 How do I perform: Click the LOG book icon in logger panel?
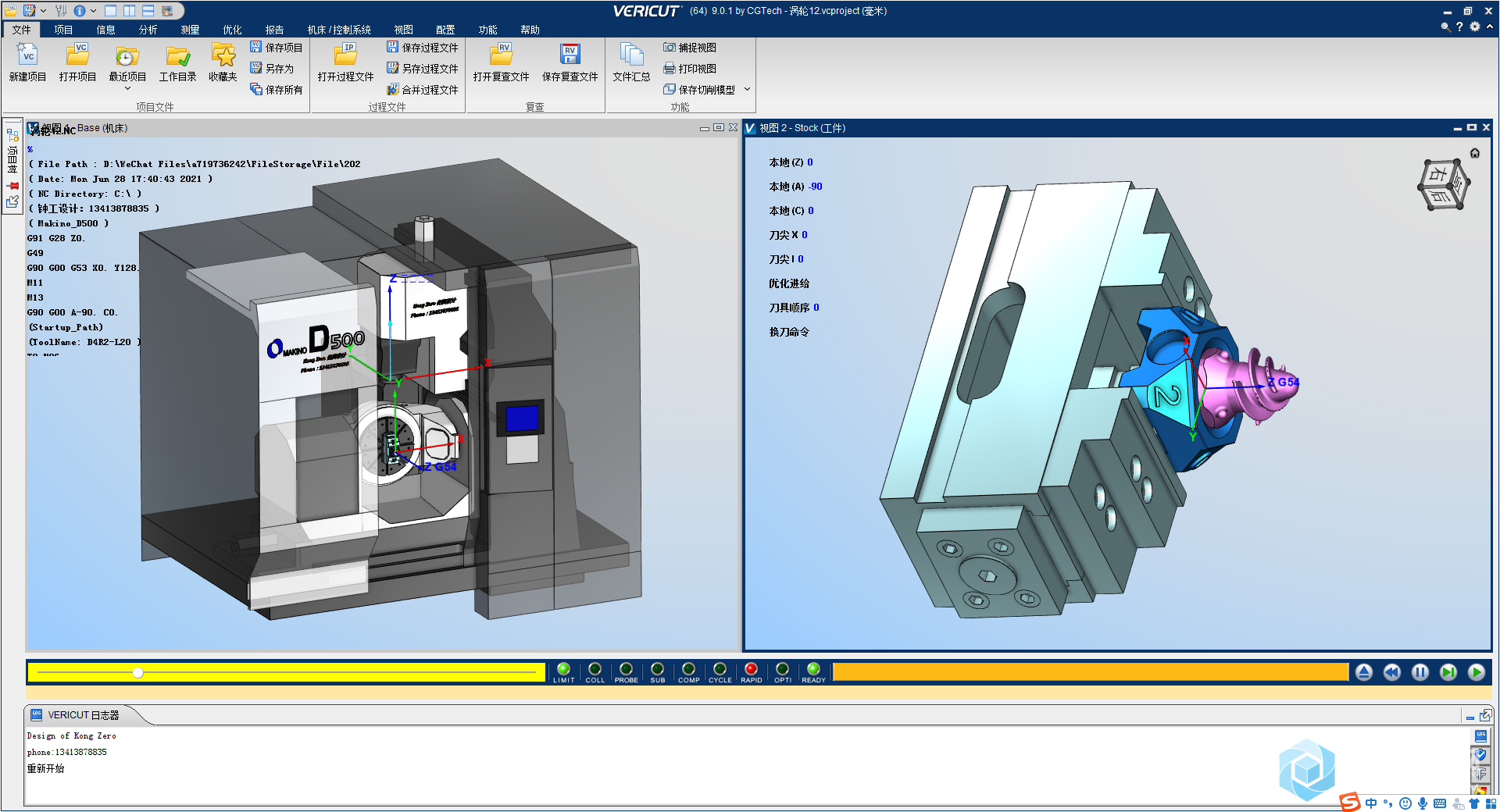click(x=1480, y=736)
